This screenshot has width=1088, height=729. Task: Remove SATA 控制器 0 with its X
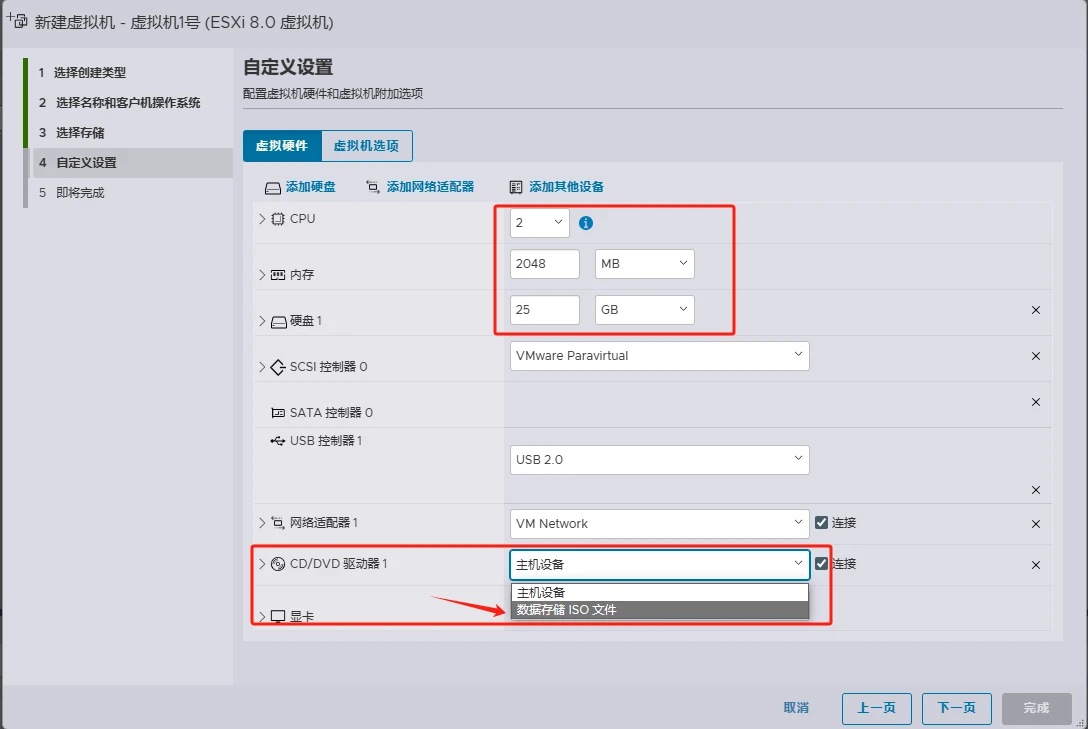(1035, 402)
